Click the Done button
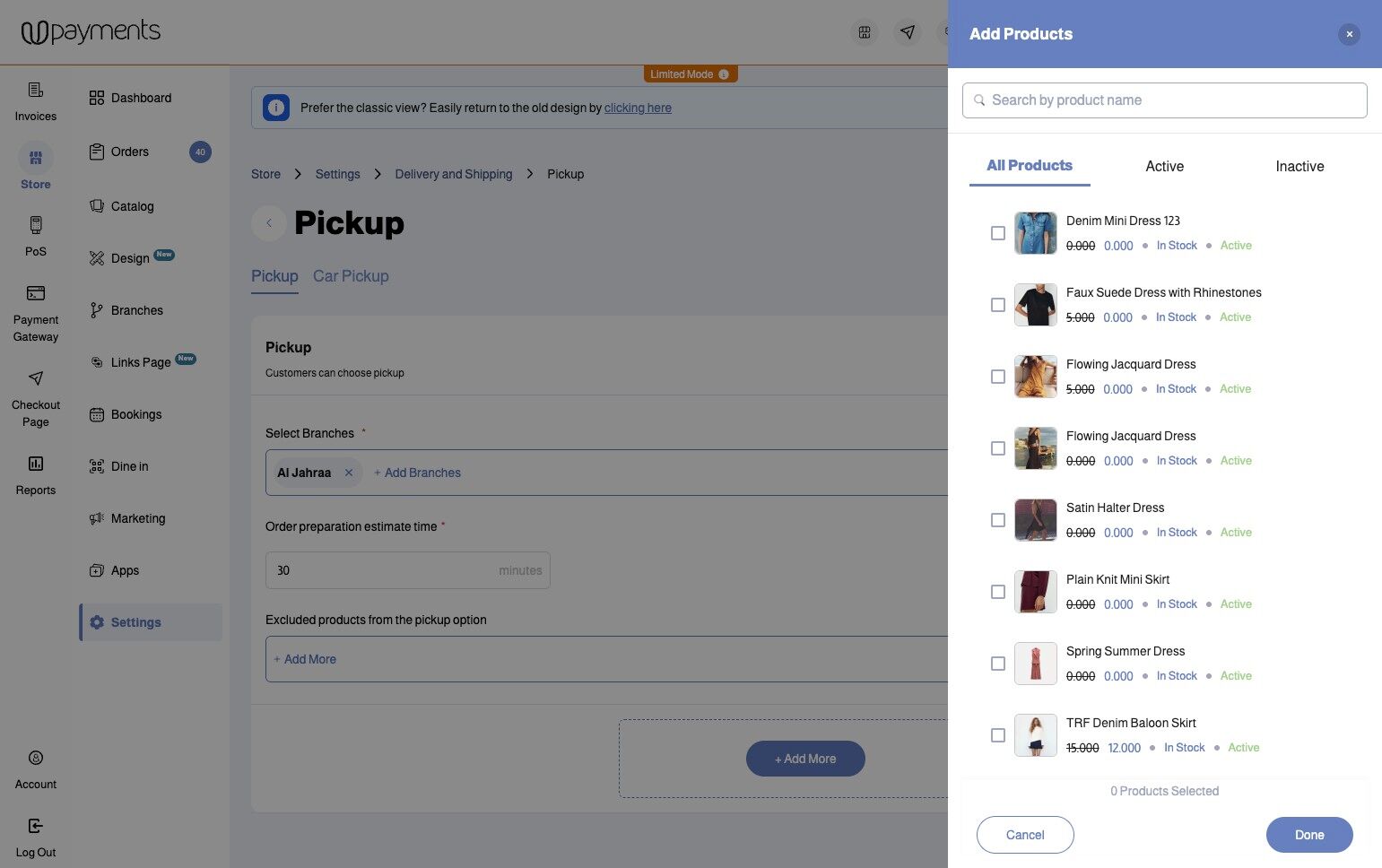This screenshot has width=1382, height=868. pyautogui.click(x=1308, y=835)
